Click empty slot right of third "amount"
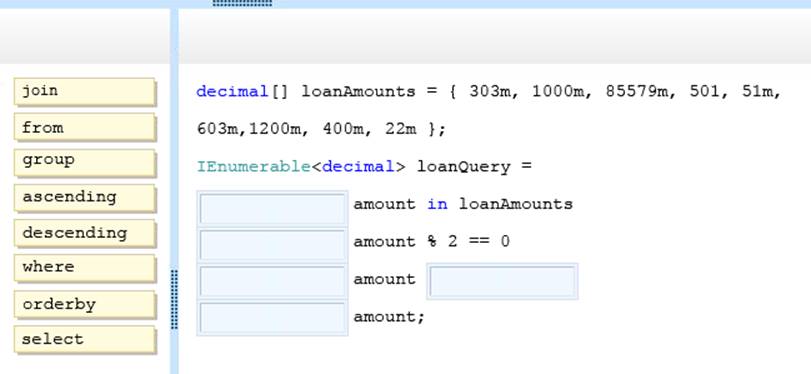Screen dimensions: 811x374 pos(502,281)
